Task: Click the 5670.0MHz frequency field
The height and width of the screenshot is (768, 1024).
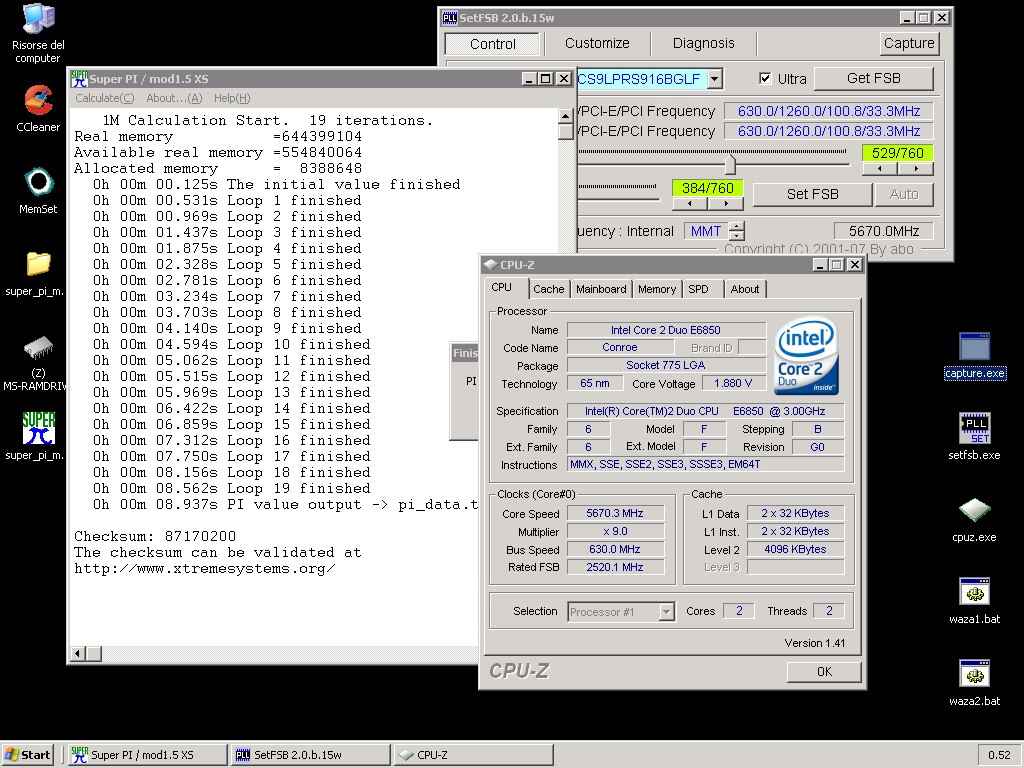Action: [884, 231]
